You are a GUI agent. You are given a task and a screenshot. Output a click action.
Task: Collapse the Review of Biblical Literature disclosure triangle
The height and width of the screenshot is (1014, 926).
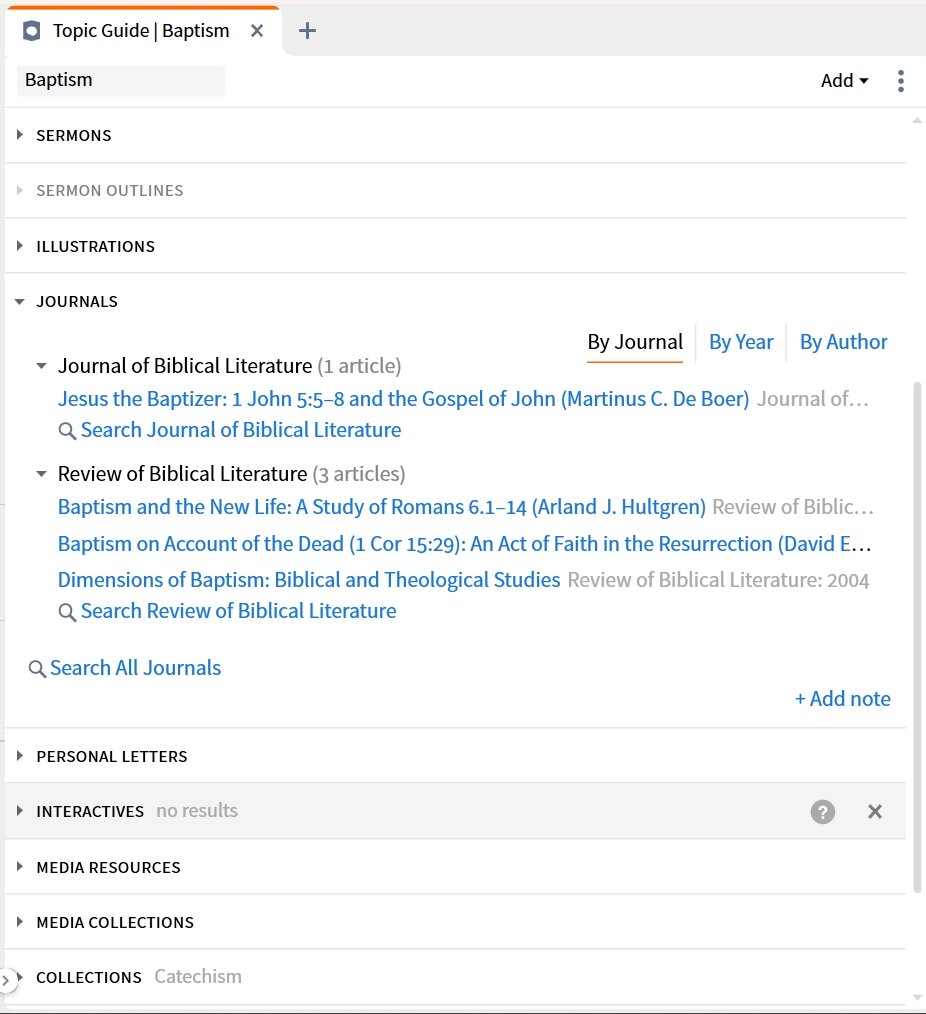tap(40, 473)
